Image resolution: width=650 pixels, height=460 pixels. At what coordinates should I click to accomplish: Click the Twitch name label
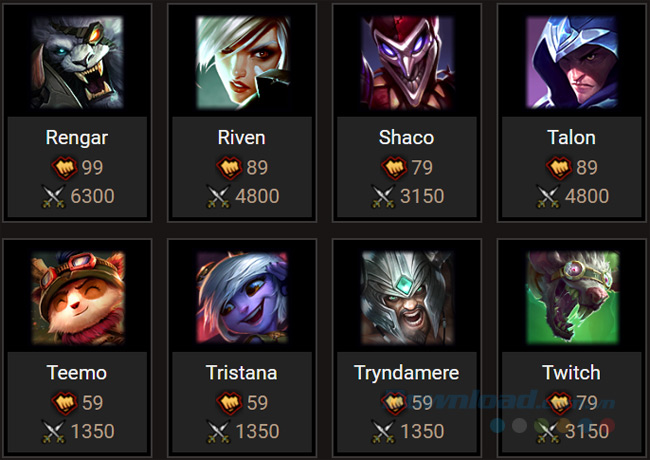tap(571, 373)
